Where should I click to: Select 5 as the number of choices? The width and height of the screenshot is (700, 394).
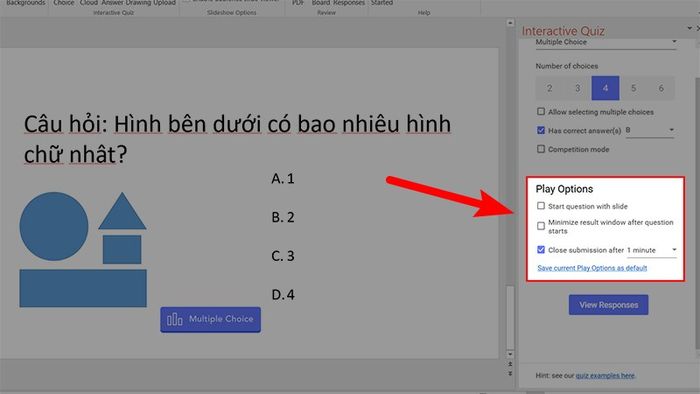point(633,88)
